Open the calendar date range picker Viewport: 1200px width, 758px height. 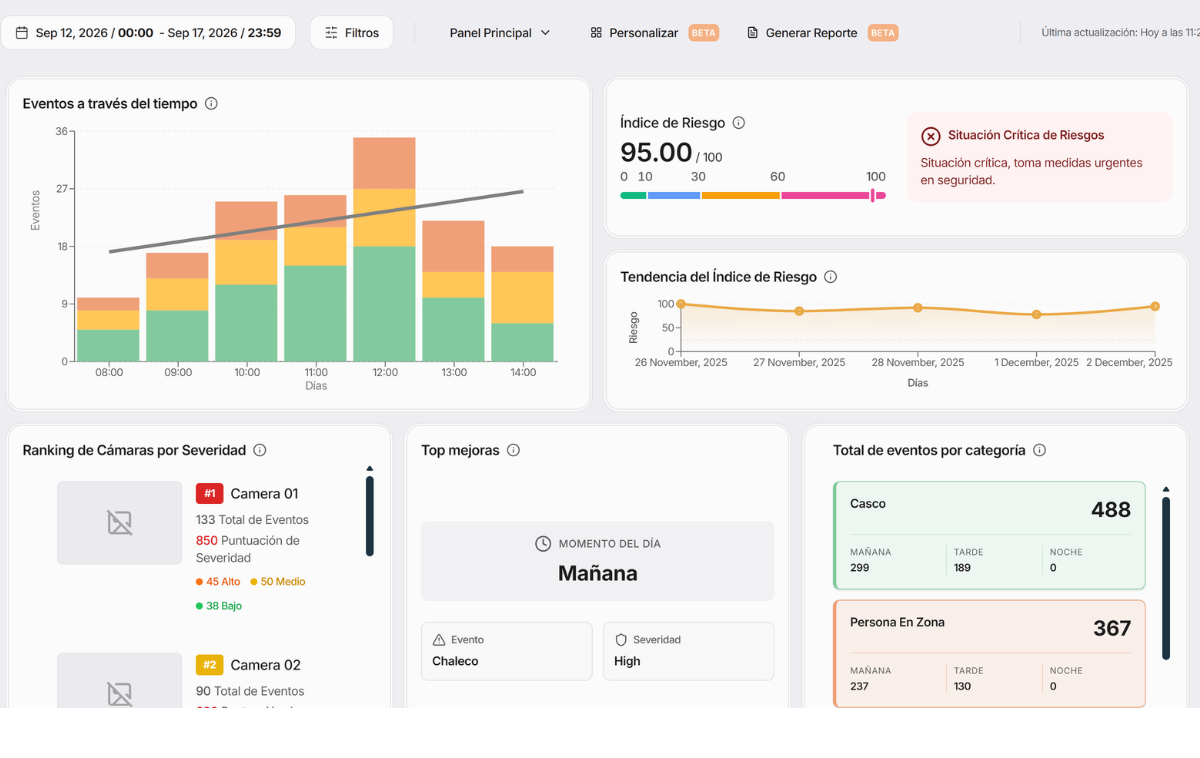click(x=148, y=33)
